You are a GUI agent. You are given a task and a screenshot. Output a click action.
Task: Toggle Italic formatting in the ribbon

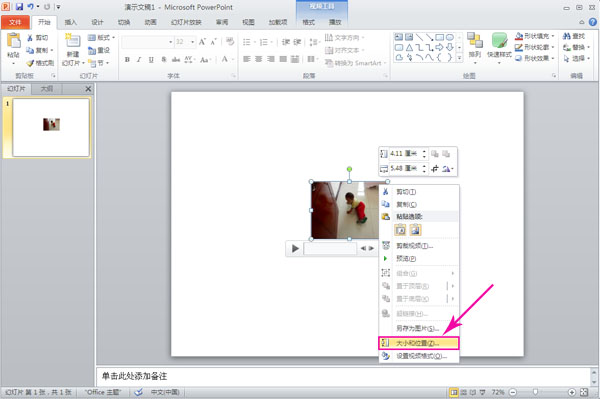coord(139,59)
